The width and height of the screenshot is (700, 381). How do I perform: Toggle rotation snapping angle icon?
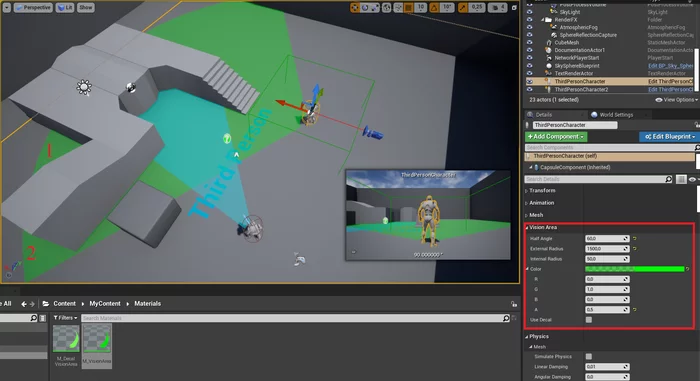[434, 8]
